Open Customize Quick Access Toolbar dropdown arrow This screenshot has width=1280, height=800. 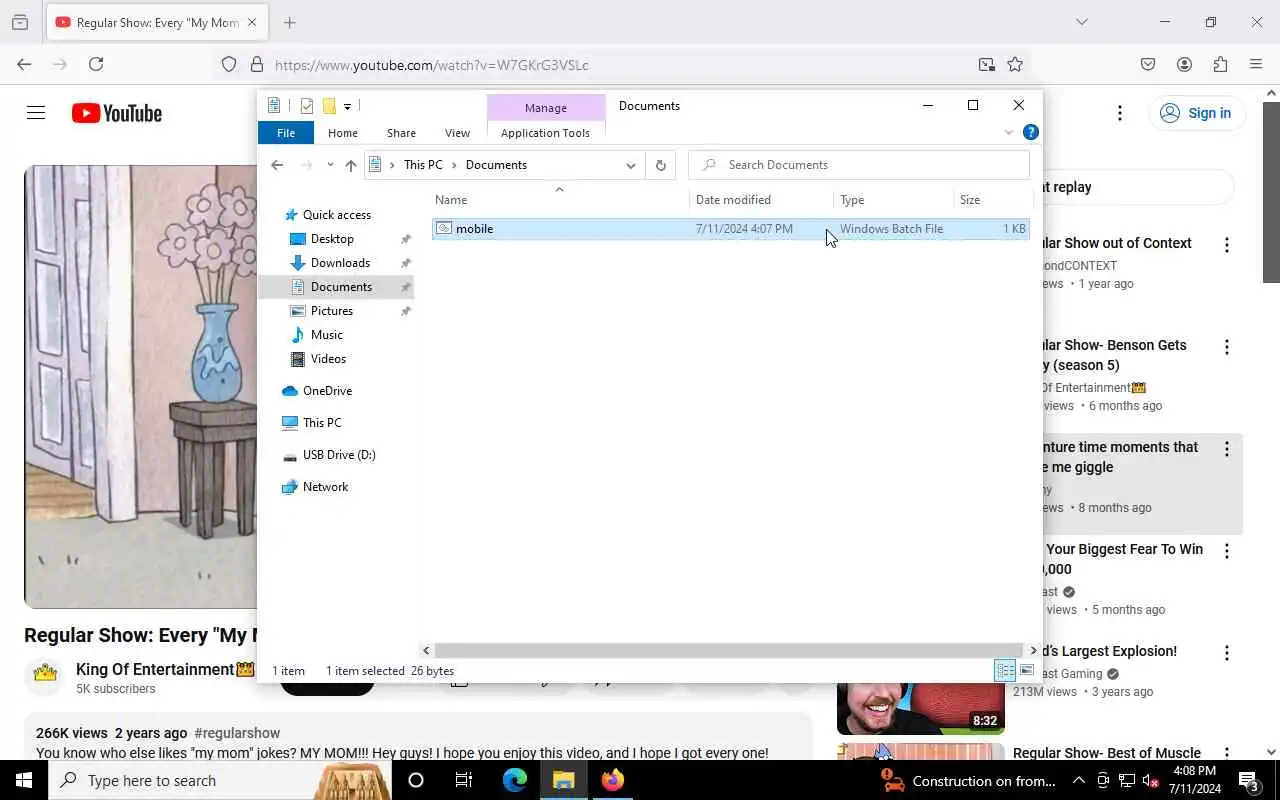[x=347, y=106]
